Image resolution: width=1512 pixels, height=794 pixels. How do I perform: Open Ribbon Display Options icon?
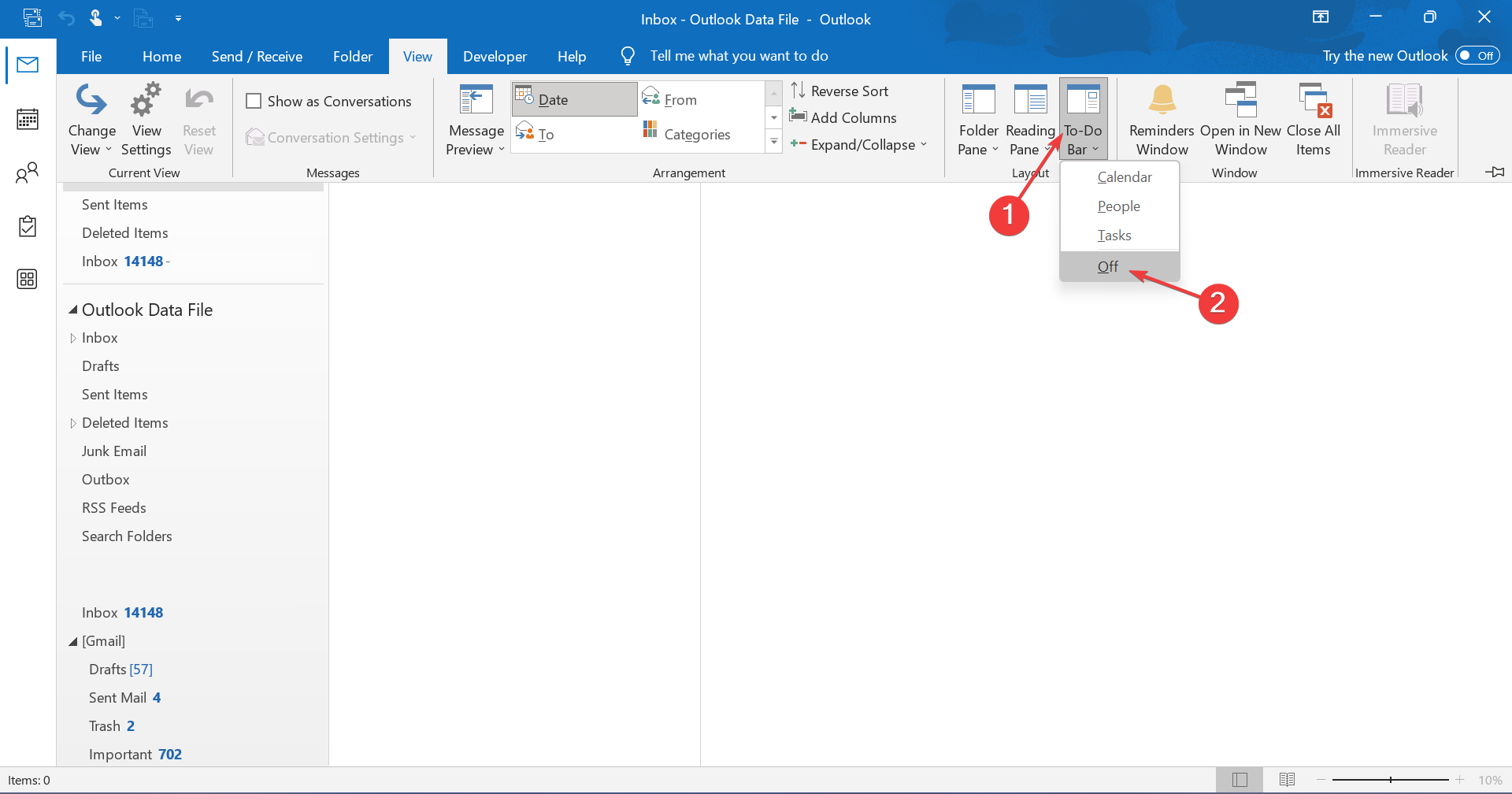1321,17
